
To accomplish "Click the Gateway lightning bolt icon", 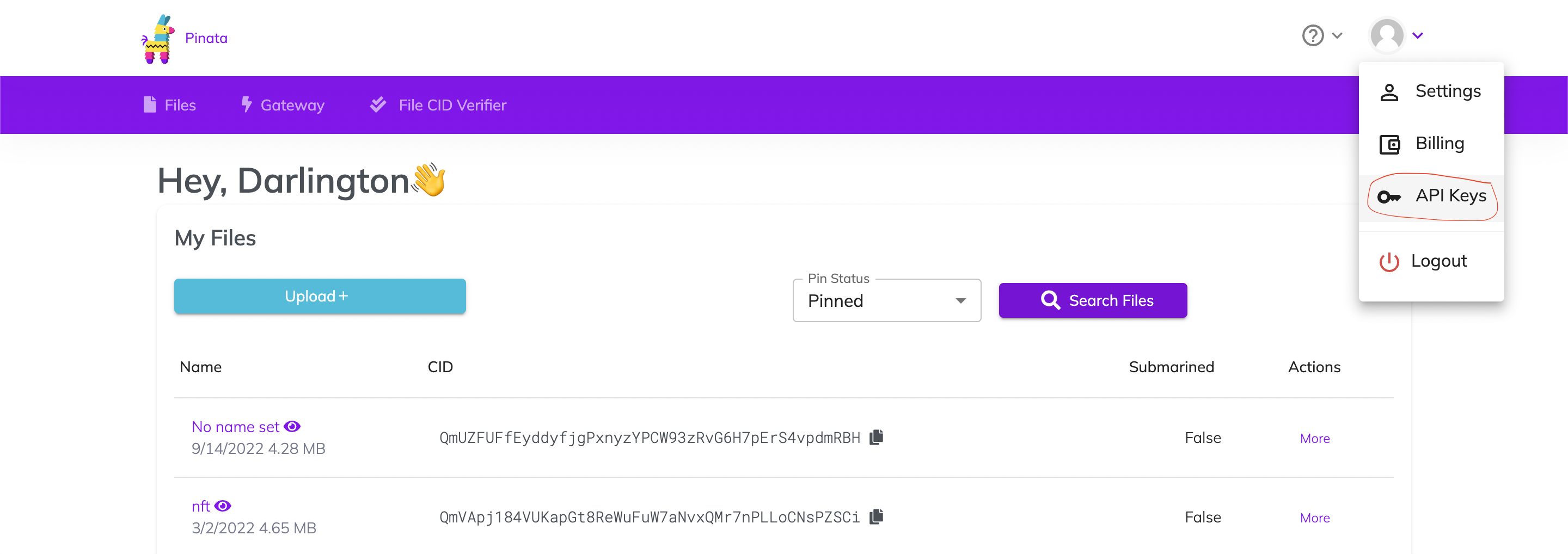I will point(246,104).
